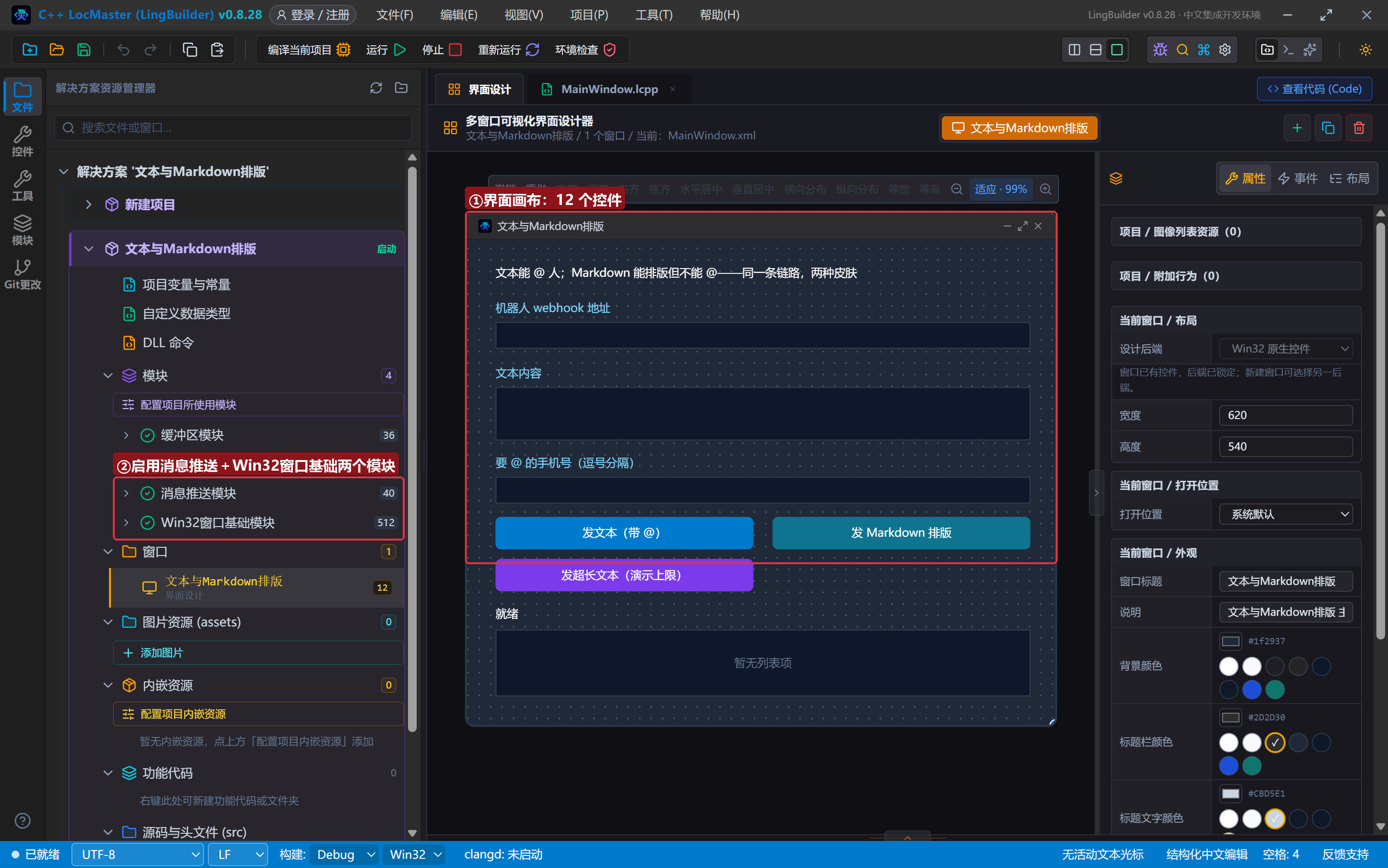Click the save icon in toolbar
Viewport: 1388px width, 868px height.
click(84, 50)
